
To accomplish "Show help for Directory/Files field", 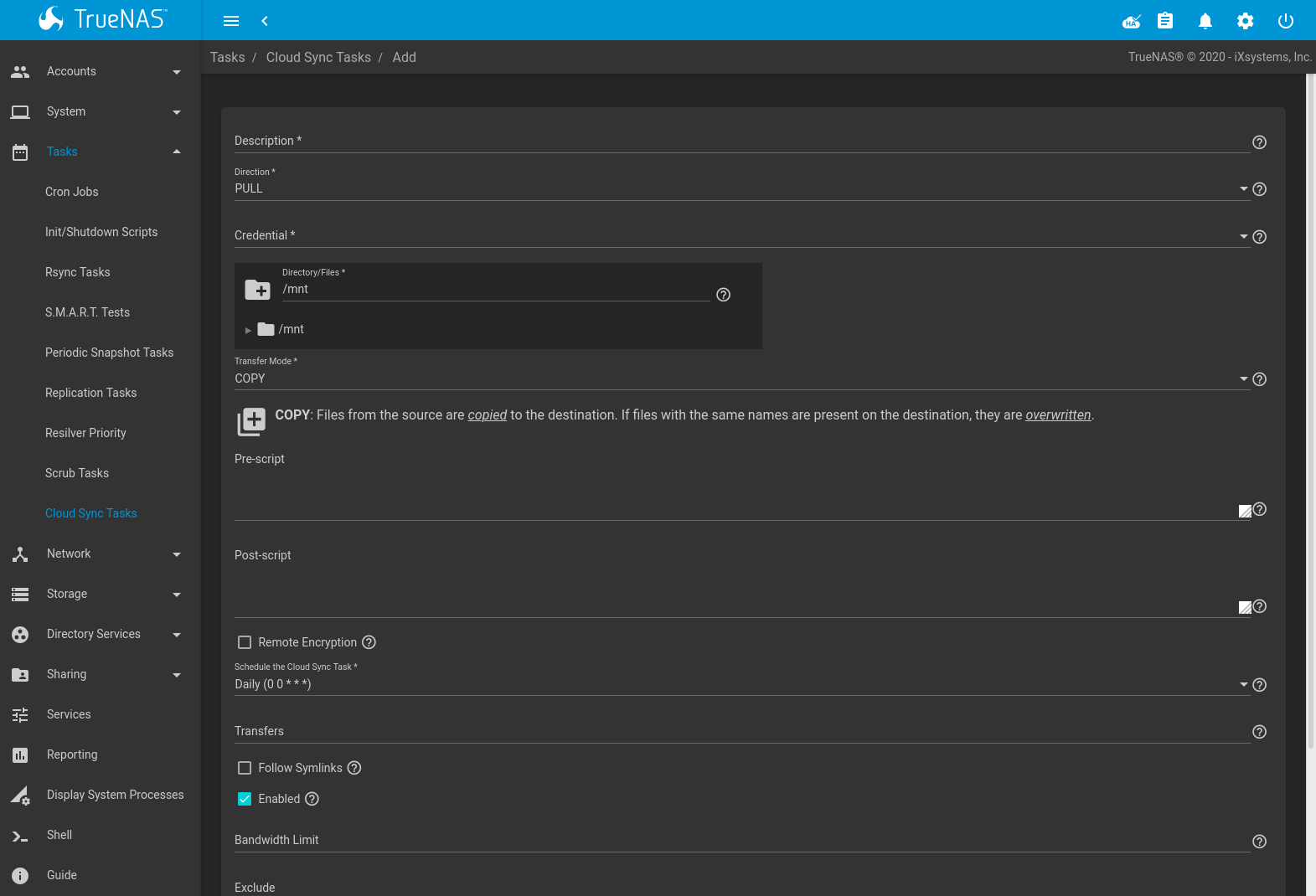I will pyautogui.click(x=724, y=295).
